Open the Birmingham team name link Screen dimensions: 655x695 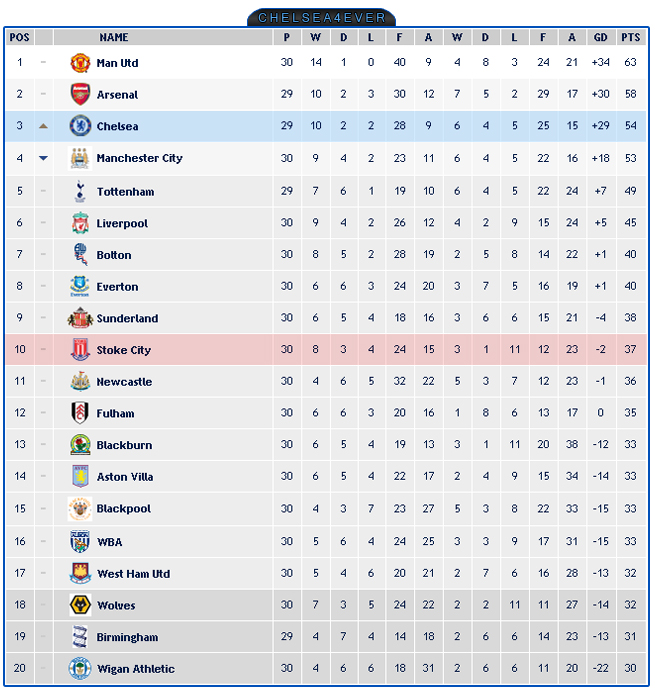(x=128, y=637)
